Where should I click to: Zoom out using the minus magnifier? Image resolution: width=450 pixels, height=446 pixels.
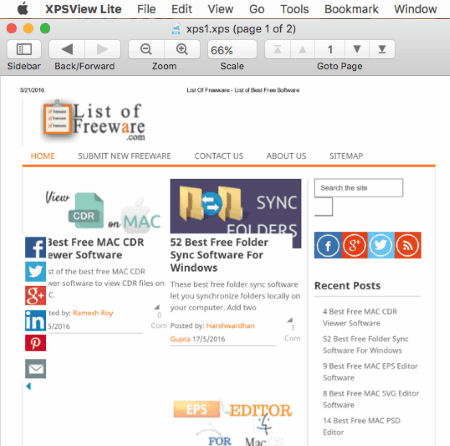pyautogui.click(x=146, y=49)
